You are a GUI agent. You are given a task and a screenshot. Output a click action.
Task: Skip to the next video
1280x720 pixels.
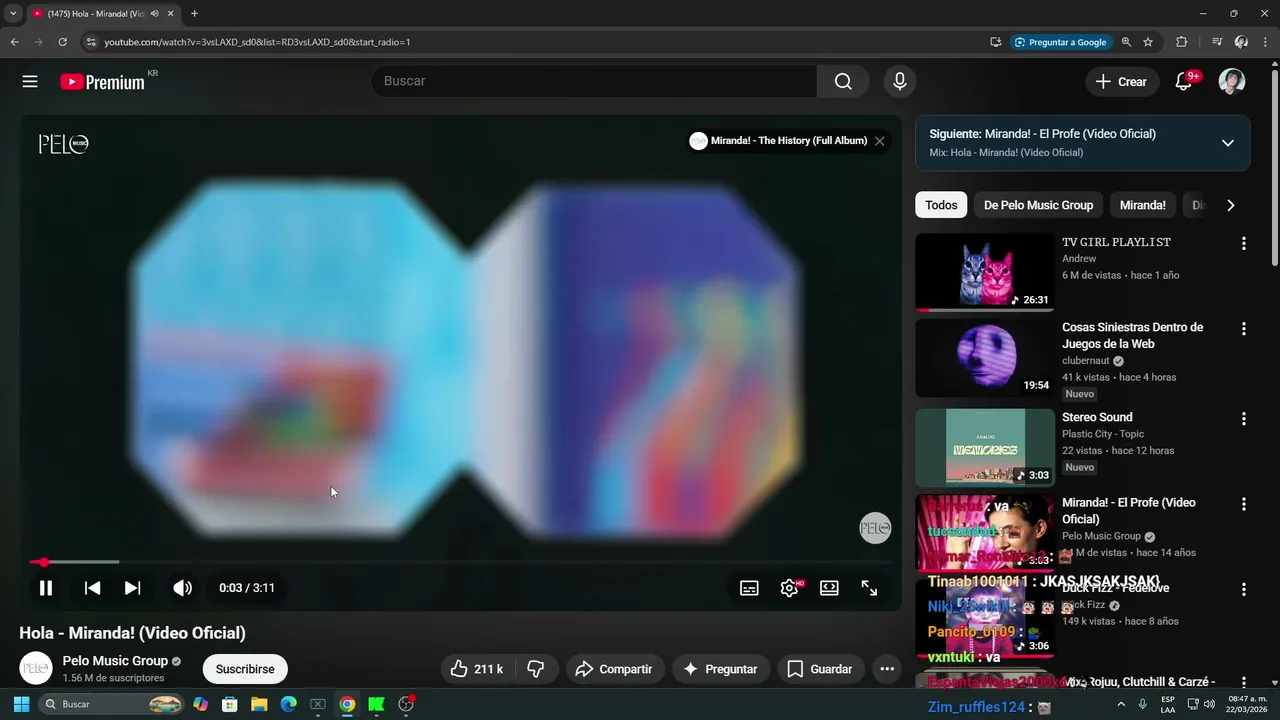(133, 588)
